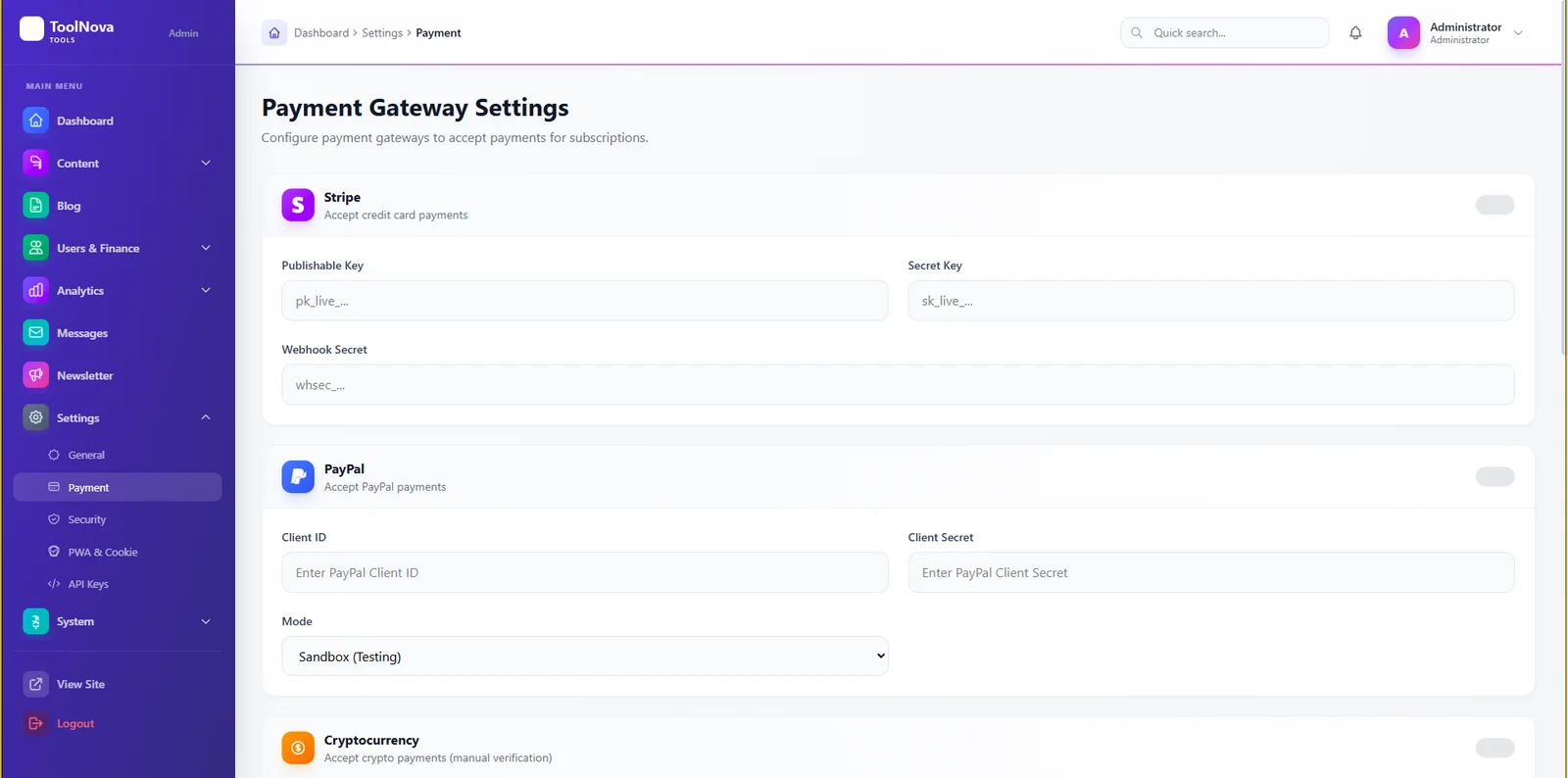Image resolution: width=1568 pixels, height=778 pixels.
Task: Open the PayPal Mode dropdown
Action: (585, 656)
